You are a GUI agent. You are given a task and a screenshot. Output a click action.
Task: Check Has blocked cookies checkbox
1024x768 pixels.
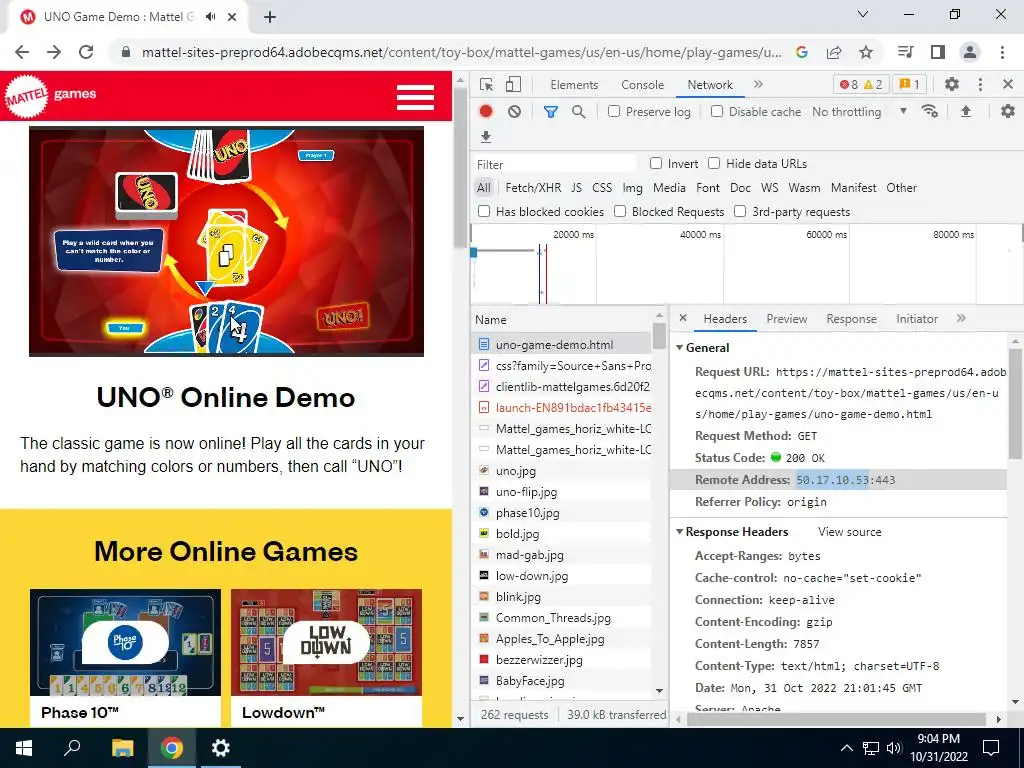tap(484, 211)
